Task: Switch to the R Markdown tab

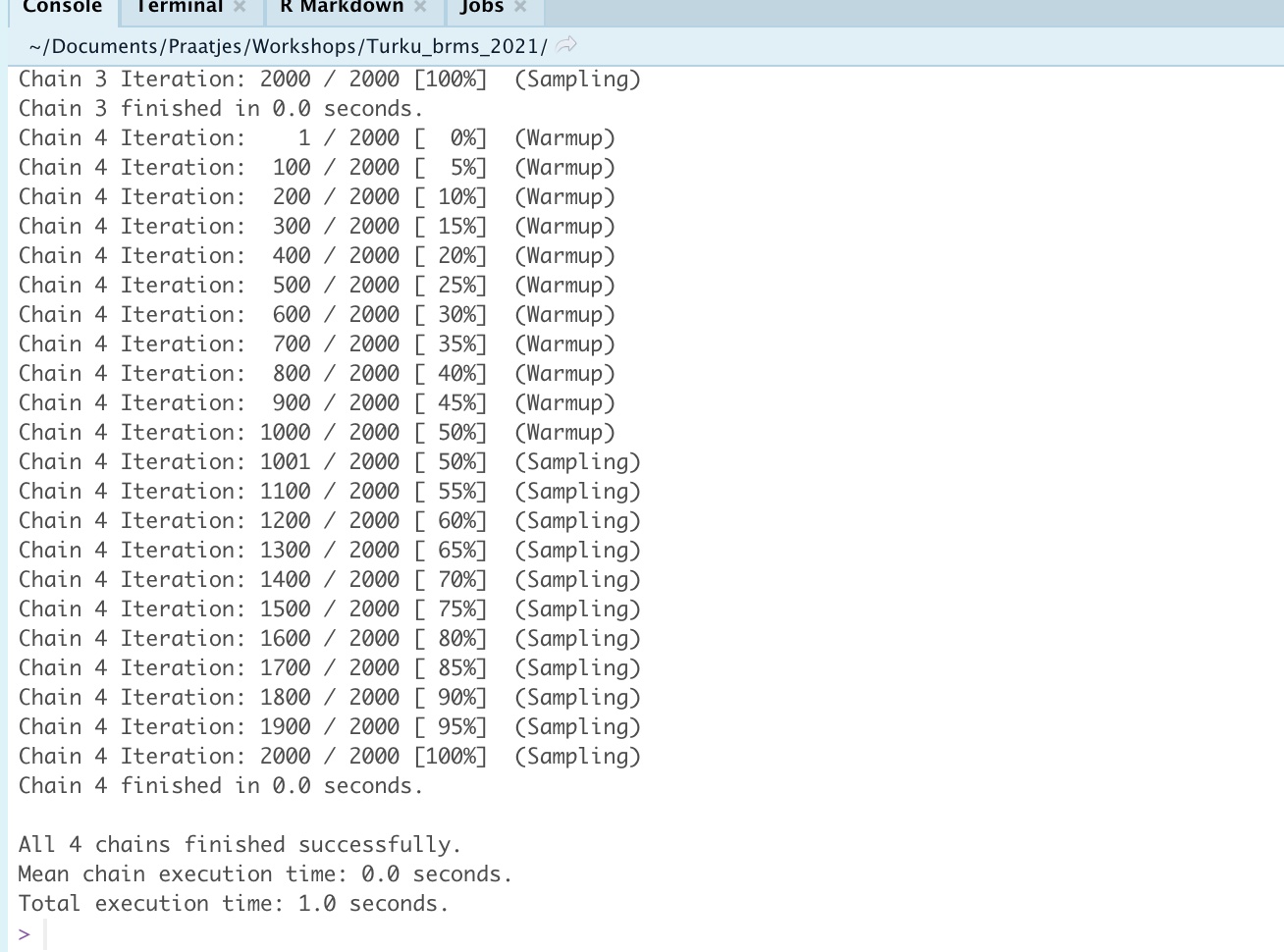Action: pos(341,8)
